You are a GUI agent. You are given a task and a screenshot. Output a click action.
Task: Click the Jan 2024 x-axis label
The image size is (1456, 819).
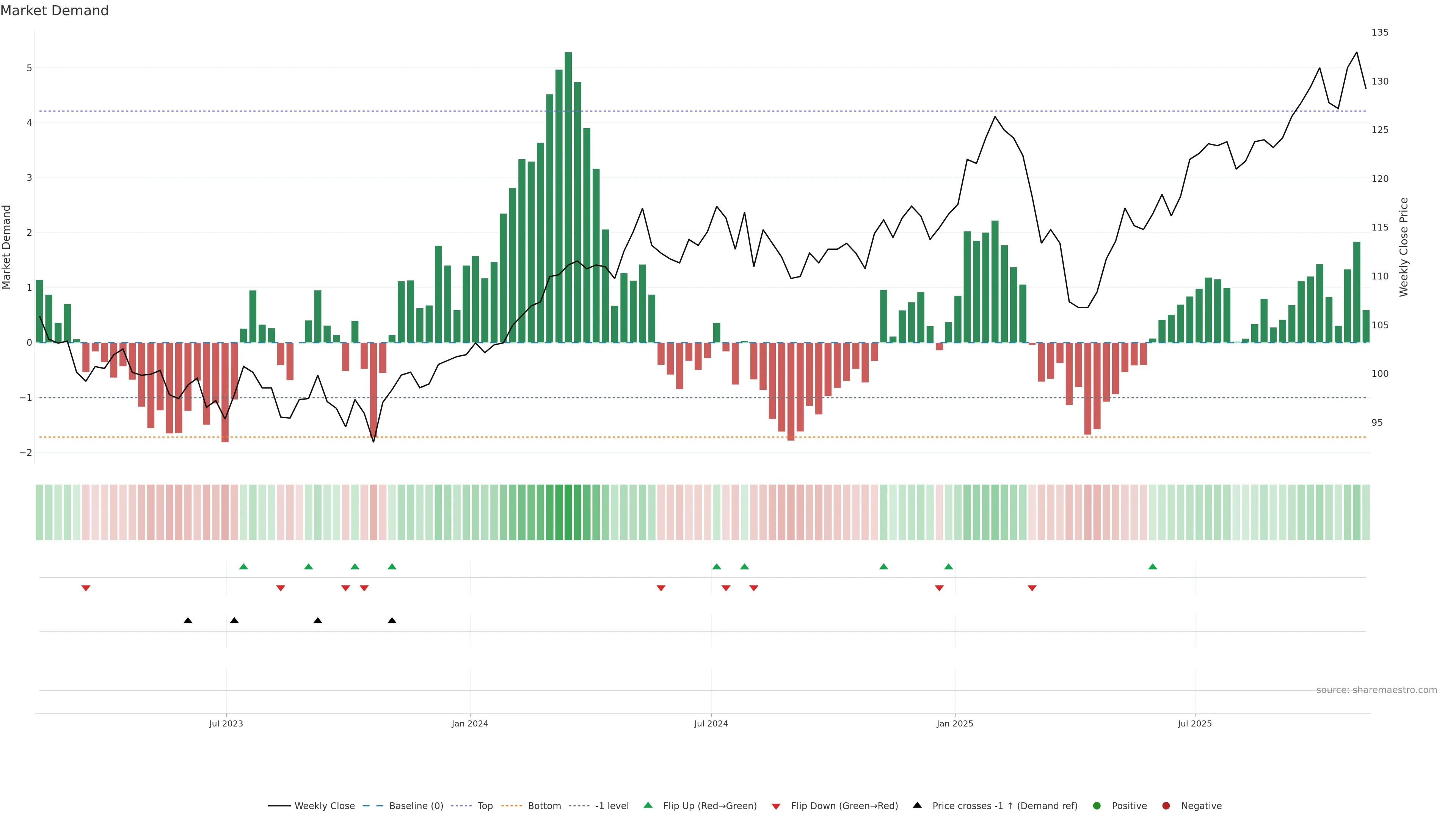[470, 723]
